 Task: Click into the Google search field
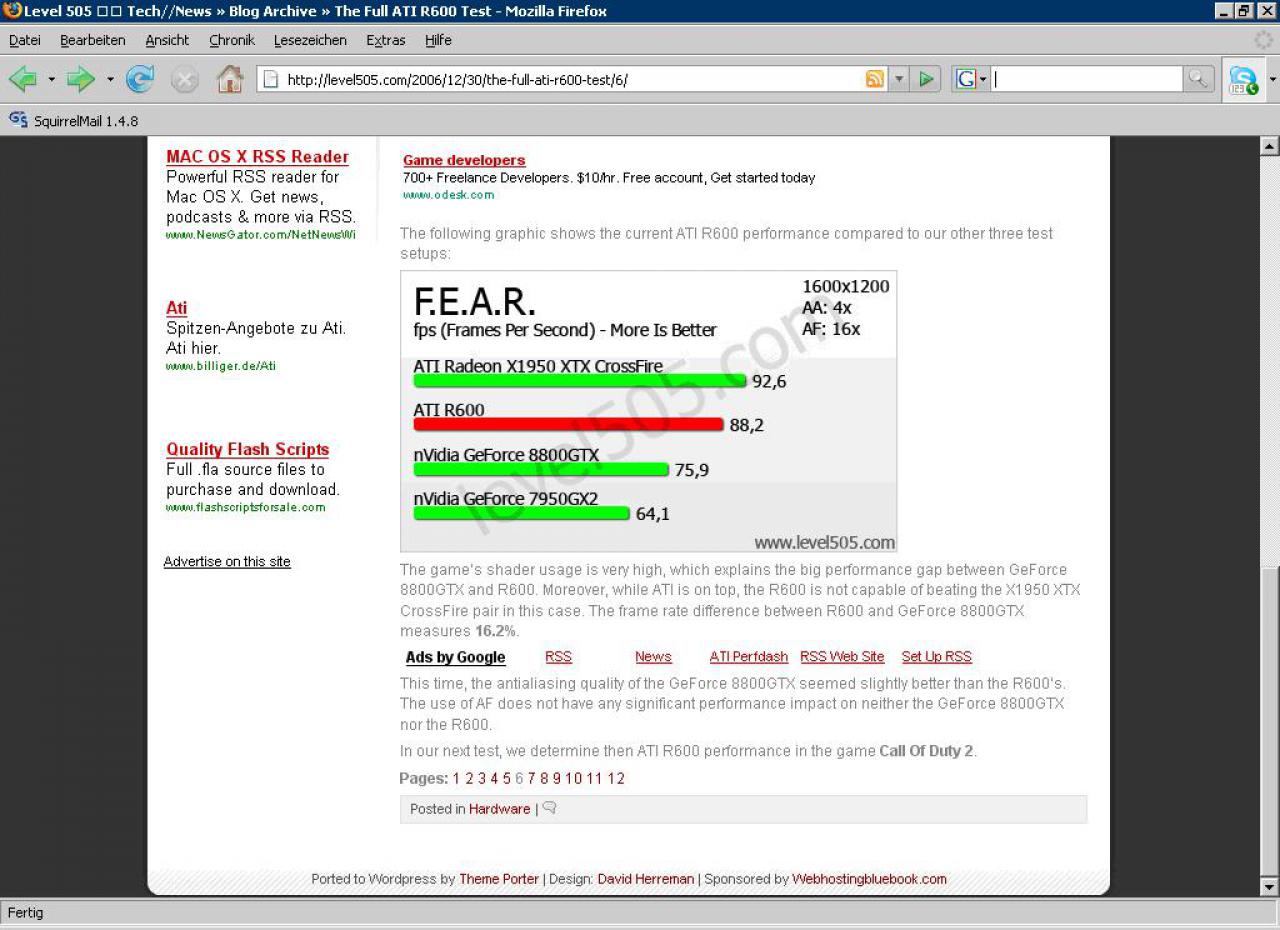tap(1087, 79)
